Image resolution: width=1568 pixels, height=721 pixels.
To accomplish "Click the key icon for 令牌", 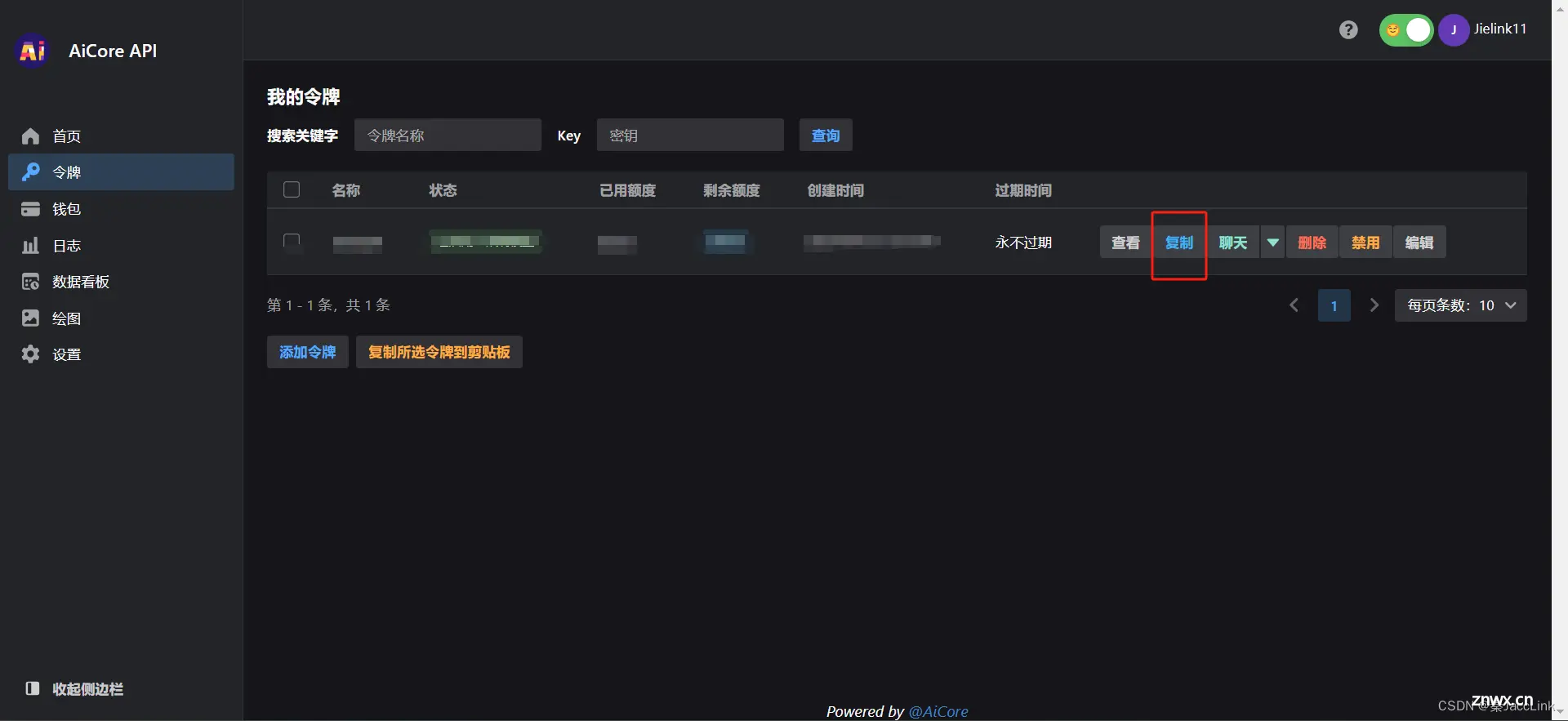I will 30,172.
